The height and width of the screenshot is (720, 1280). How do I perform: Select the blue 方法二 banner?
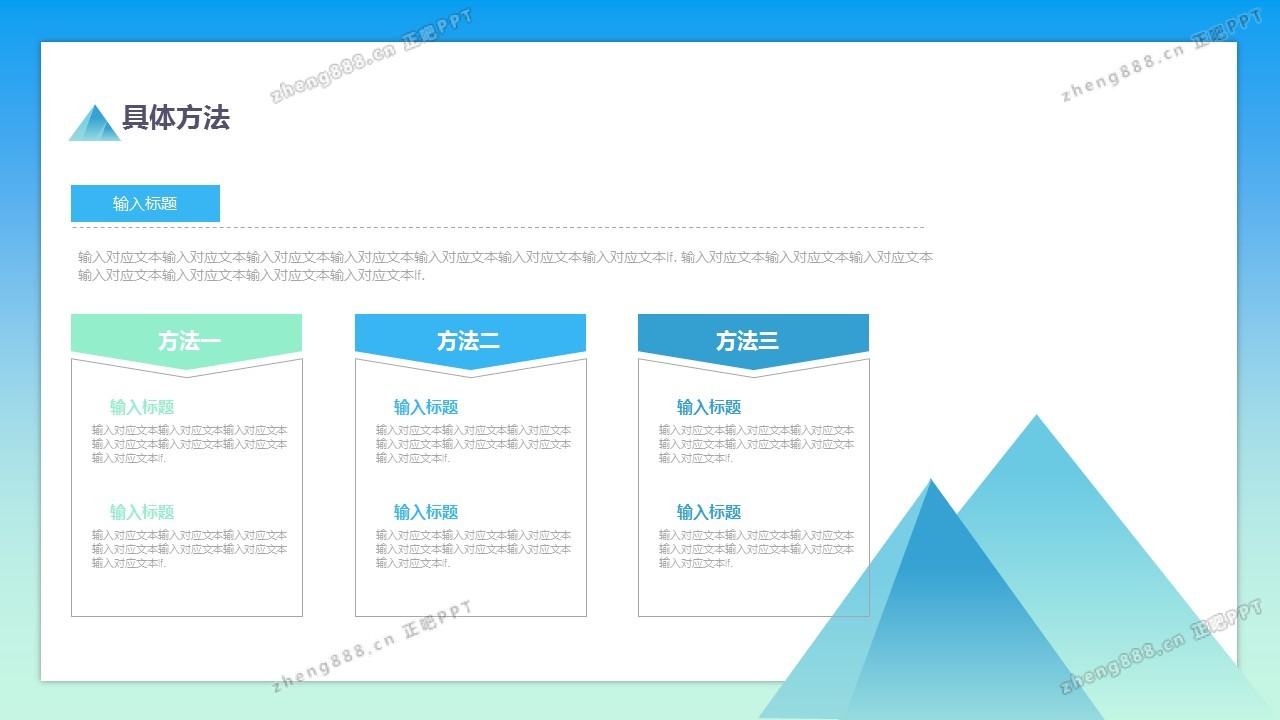(x=470, y=340)
